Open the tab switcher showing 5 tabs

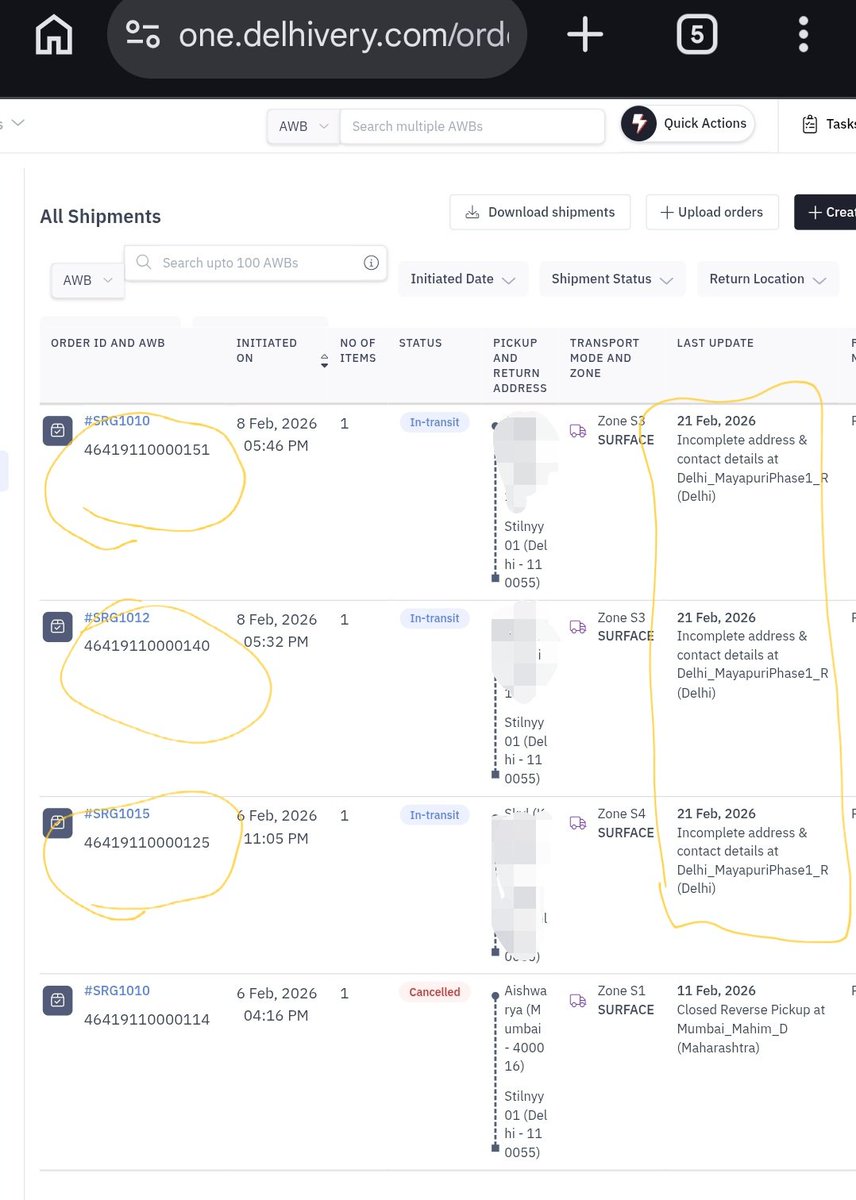click(697, 36)
